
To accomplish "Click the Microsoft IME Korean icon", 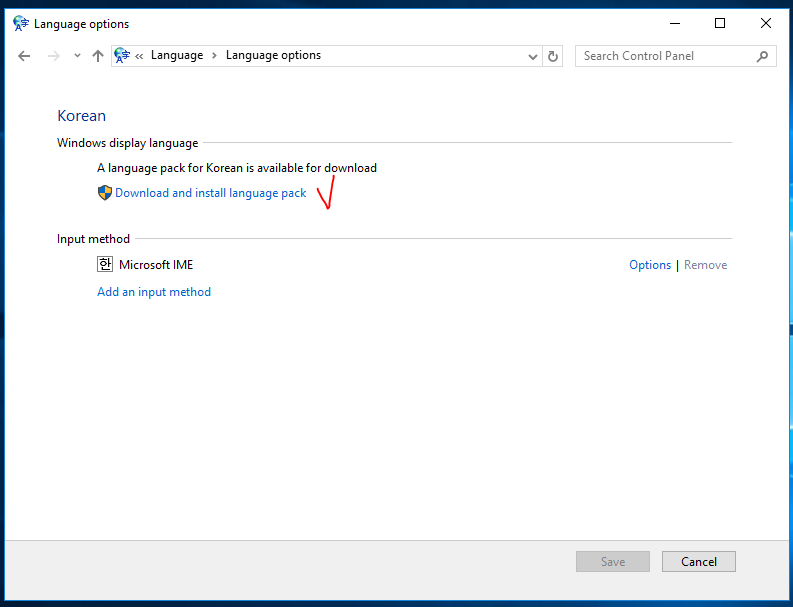I will 105,264.
